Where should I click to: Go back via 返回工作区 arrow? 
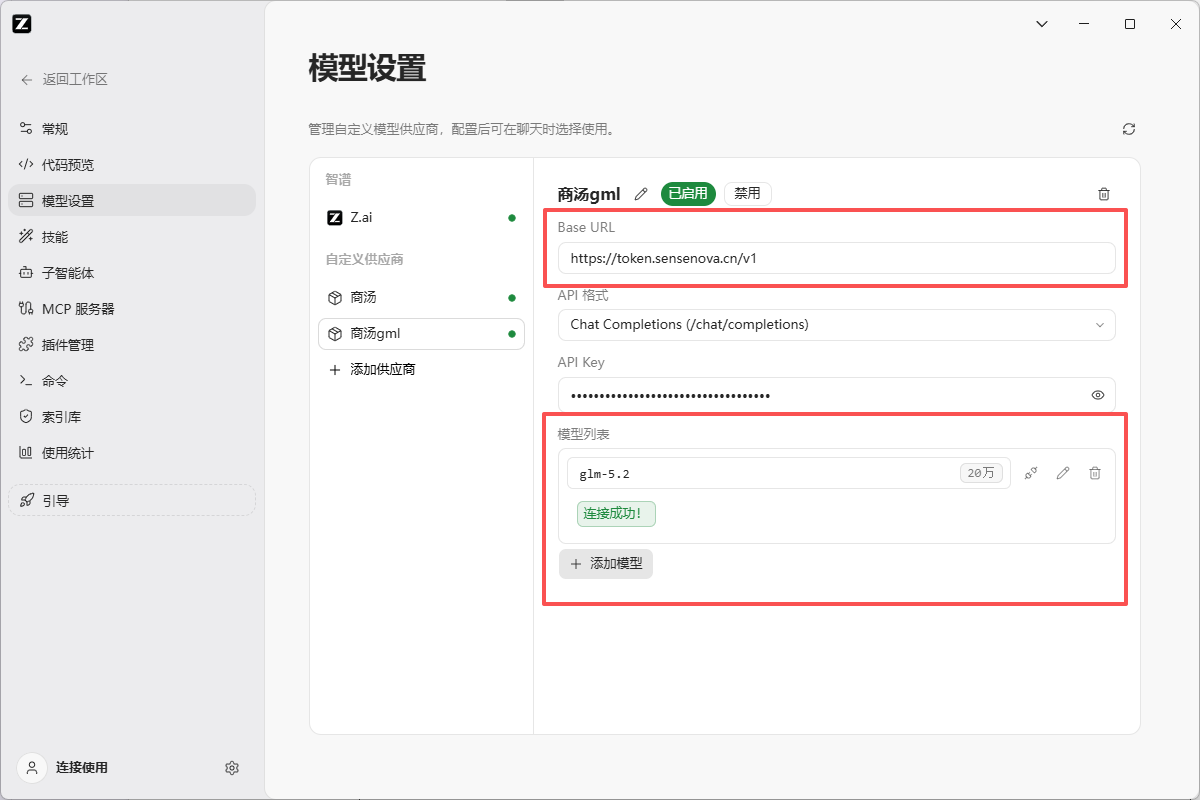27,79
